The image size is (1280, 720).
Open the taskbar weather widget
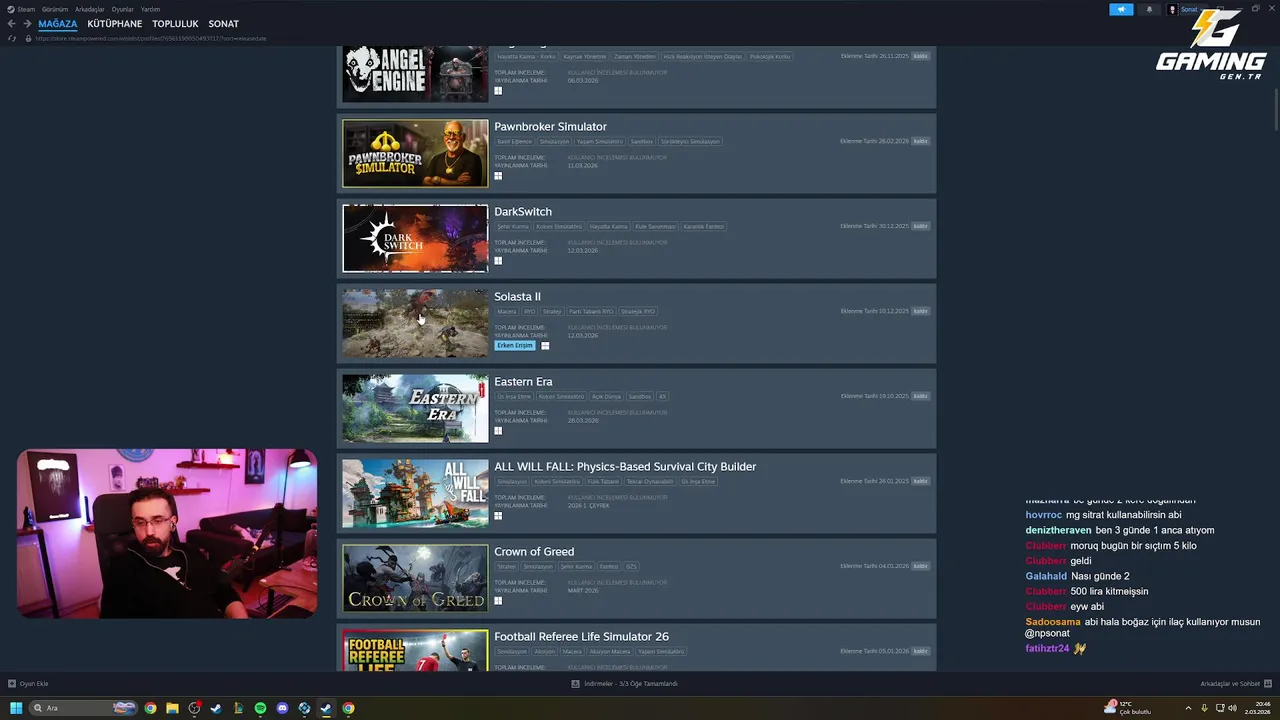coord(1128,708)
